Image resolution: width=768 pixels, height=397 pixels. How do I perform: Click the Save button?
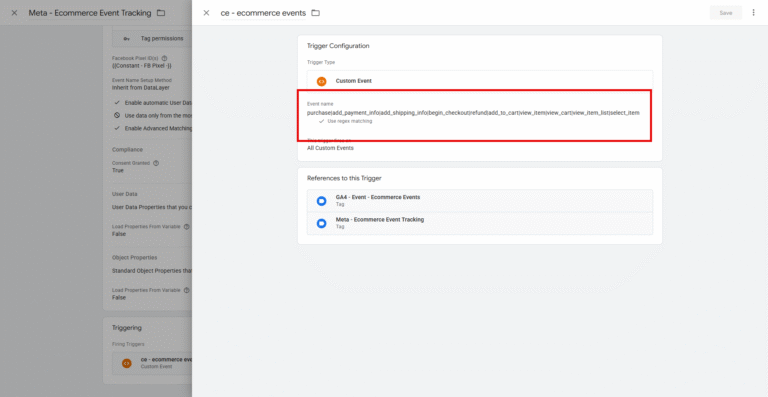725,13
